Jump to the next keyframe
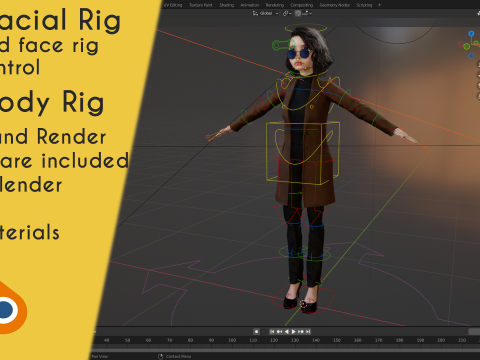Viewport: 480px width, 360px height. pos(301,331)
